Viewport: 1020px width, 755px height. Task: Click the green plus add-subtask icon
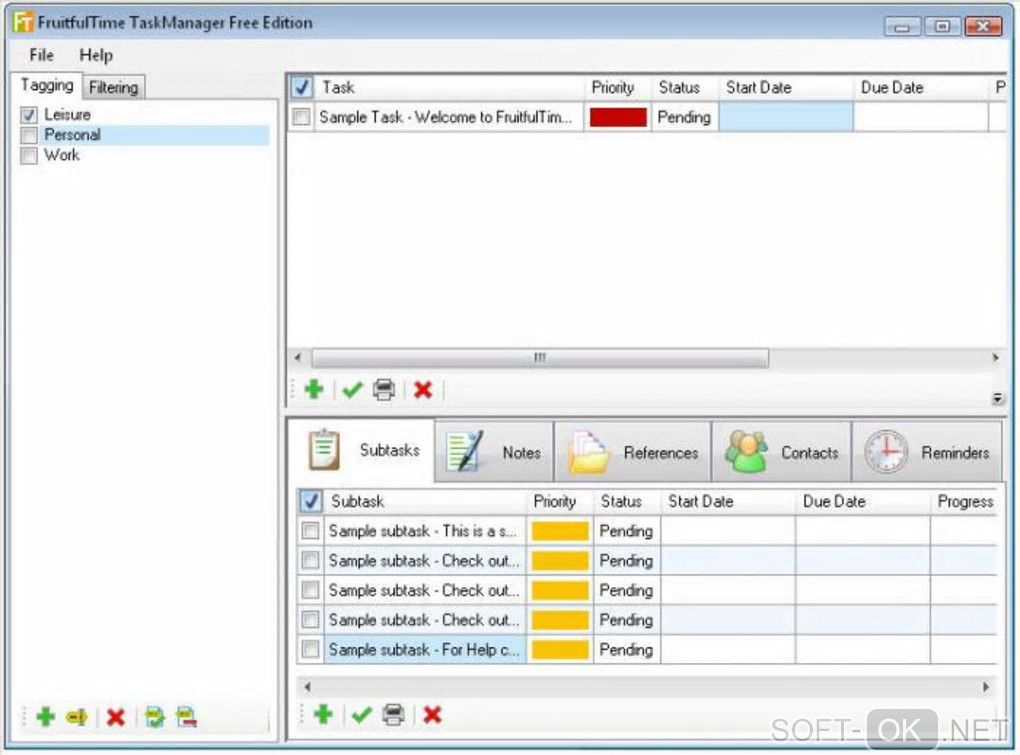pyautogui.click(x=323, y=714)
